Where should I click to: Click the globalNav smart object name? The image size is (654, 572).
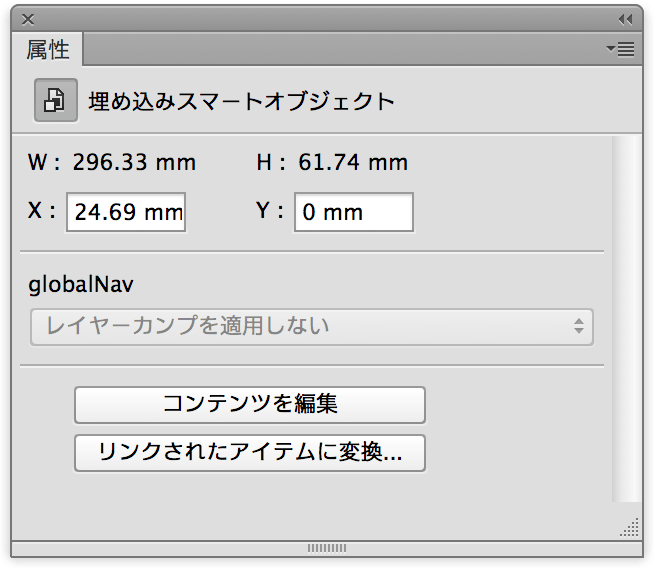(x=80, y=285)
